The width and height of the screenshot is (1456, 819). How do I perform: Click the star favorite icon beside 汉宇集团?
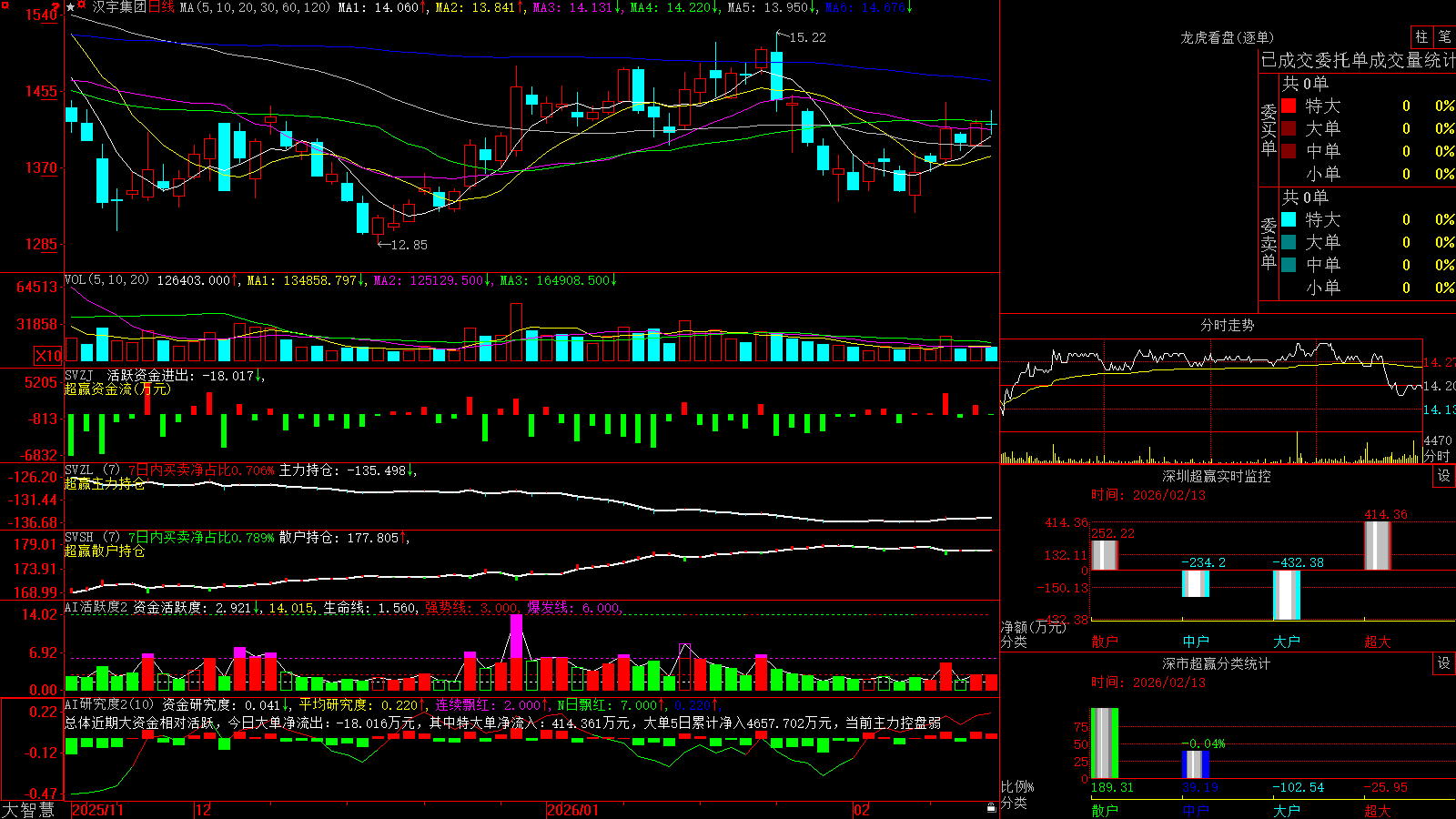70,7
